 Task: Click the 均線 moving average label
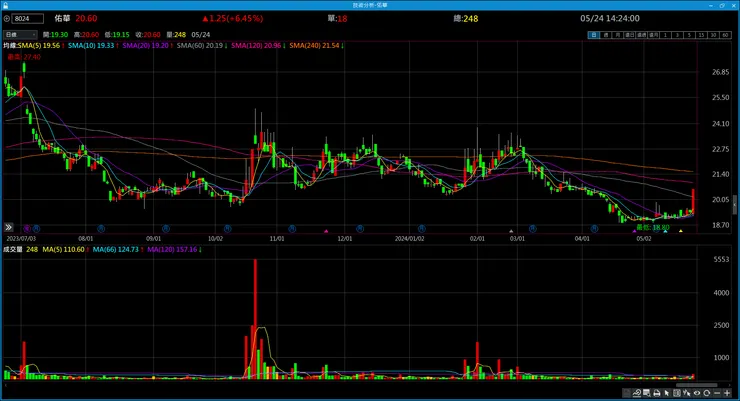pyautogui.click(x=10, y=46)
